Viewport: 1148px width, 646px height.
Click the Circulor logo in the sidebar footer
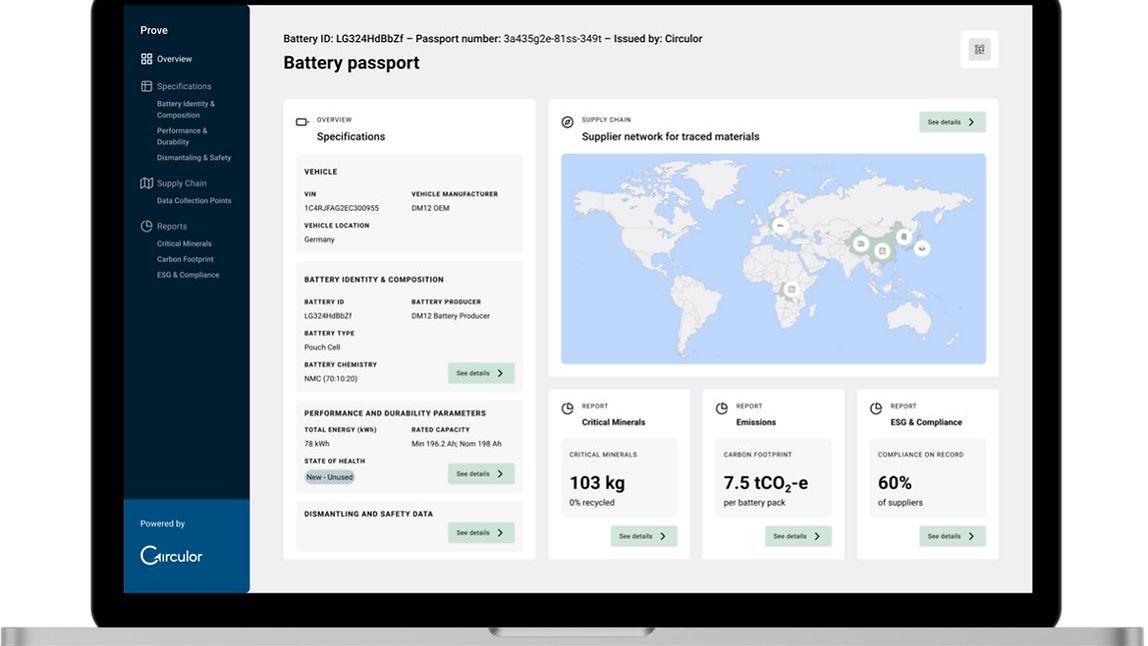coord(171,556)
